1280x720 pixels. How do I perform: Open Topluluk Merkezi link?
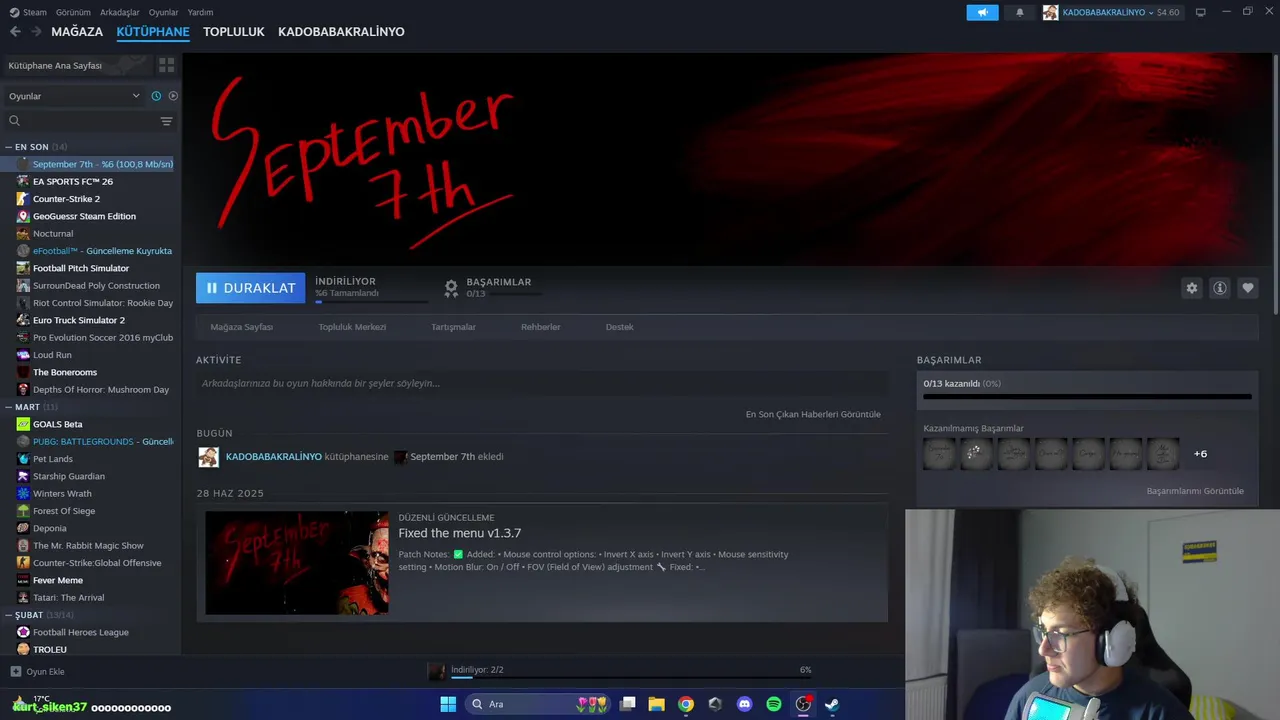(352, 327)
